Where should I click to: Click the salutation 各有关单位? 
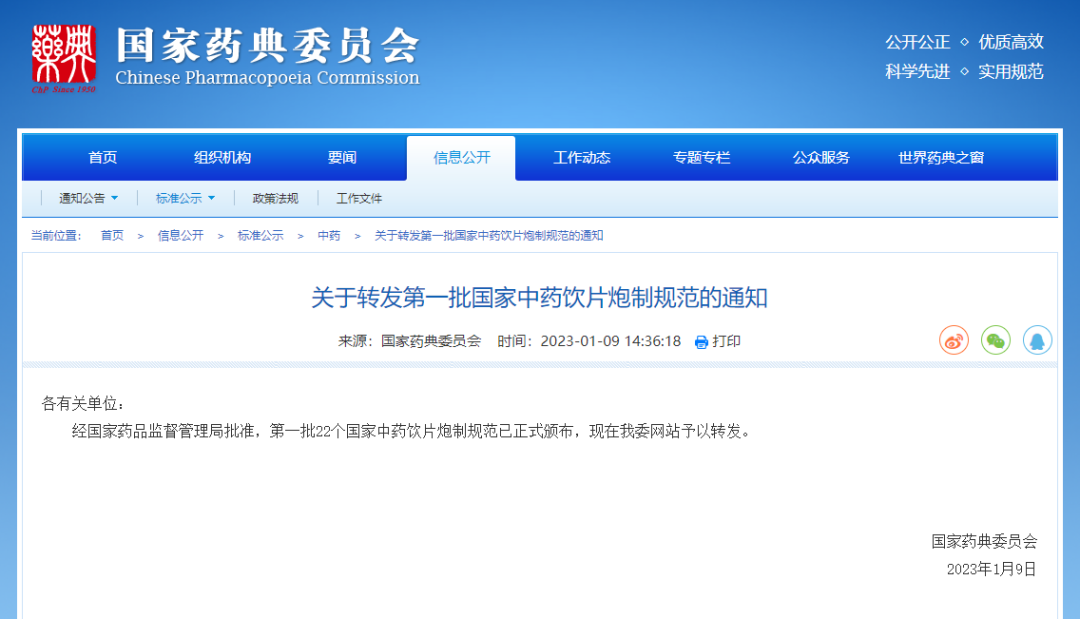pos(83,403)
